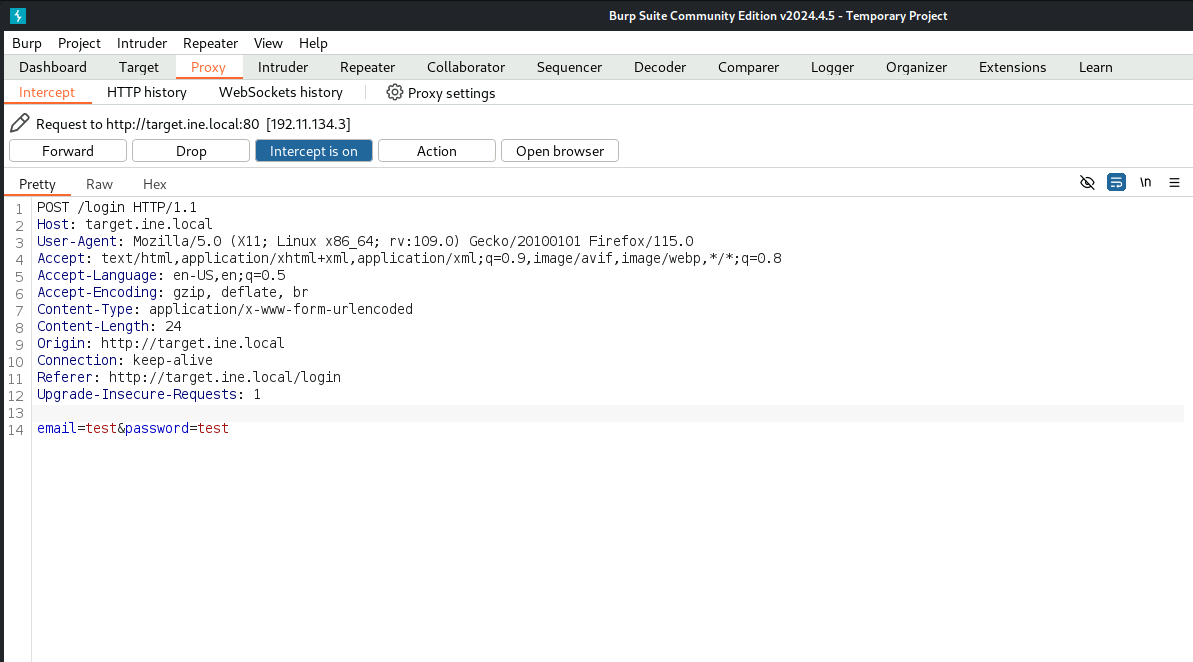Click the Origin header line

[x=161, y=343]
